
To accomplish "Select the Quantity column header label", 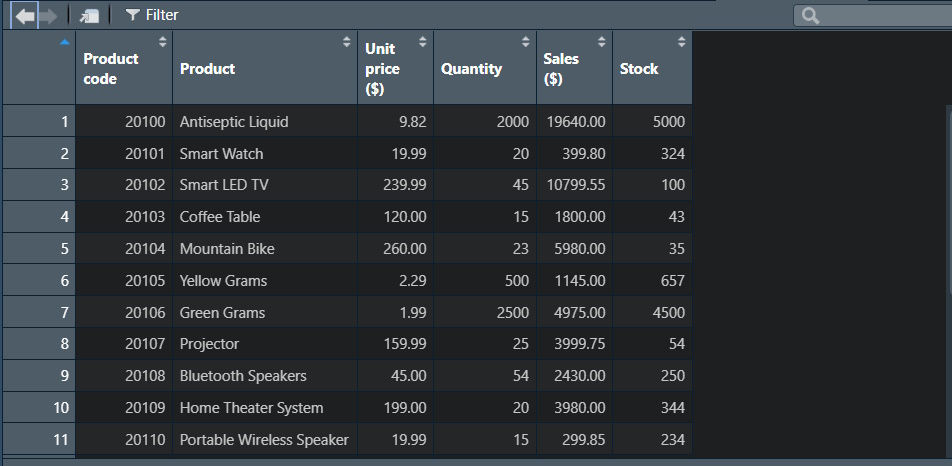I will (471, 69).
